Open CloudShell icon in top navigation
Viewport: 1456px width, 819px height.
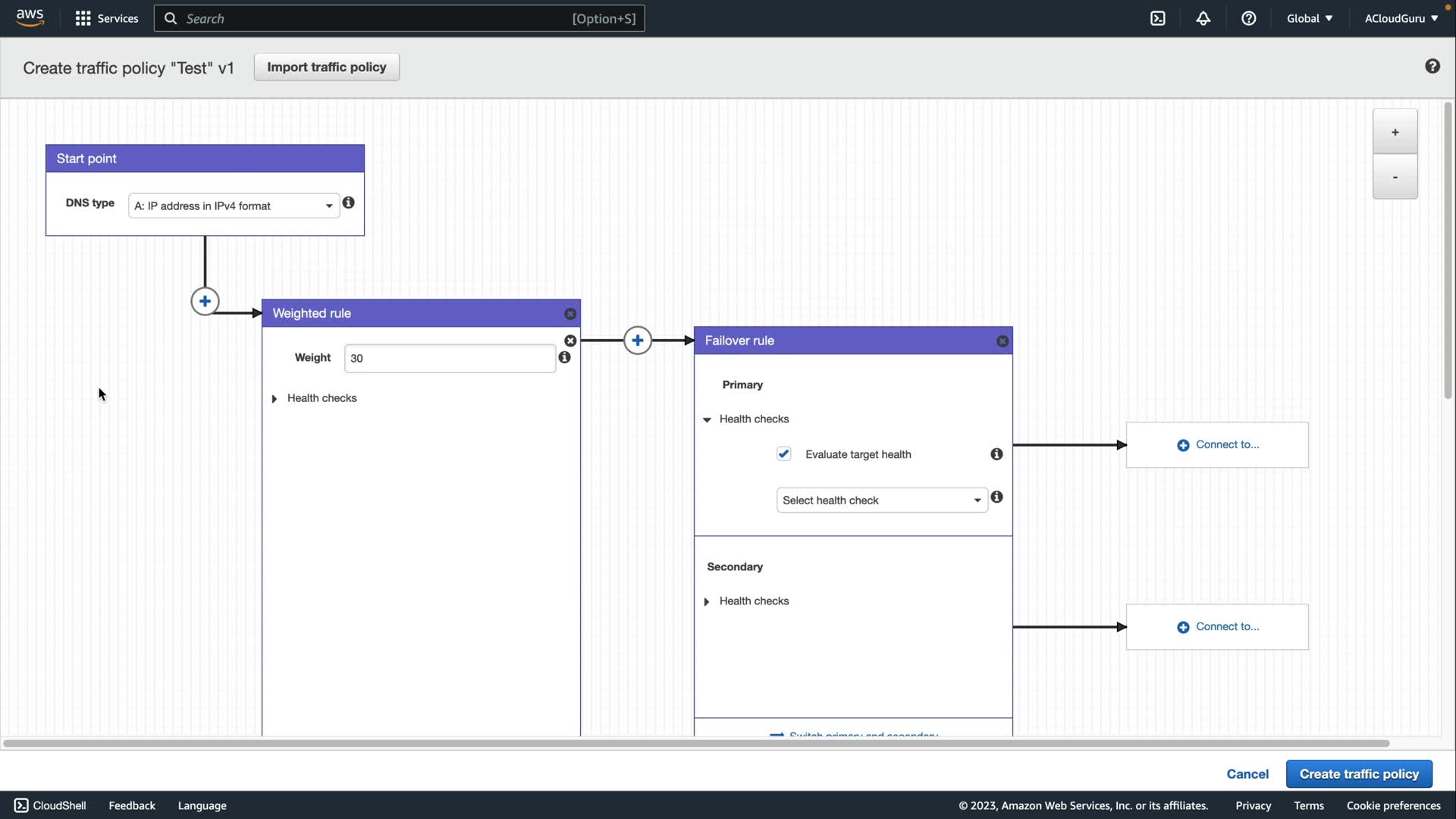(1157, 18)
